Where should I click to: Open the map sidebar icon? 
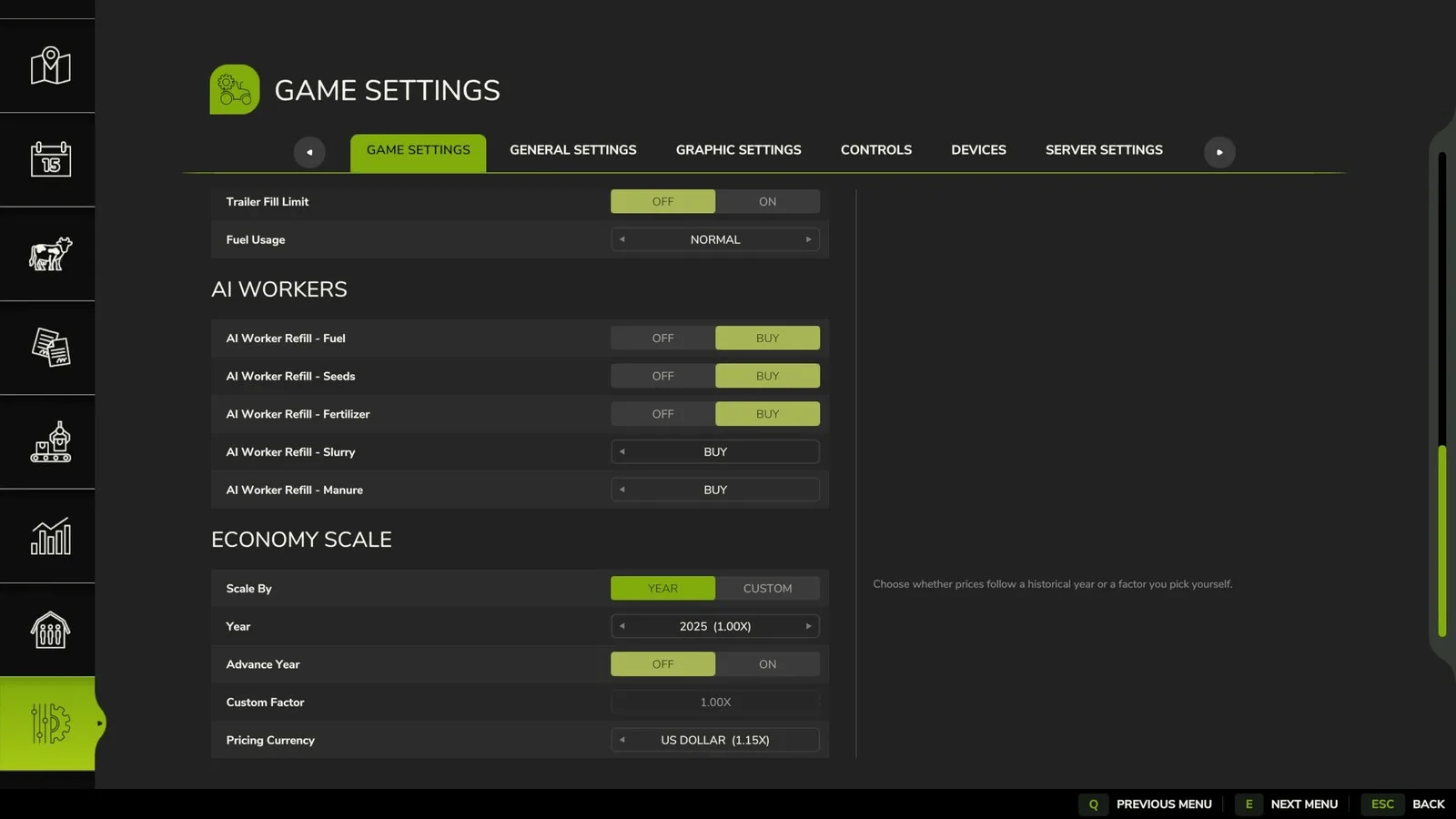[x=50, y=66]
